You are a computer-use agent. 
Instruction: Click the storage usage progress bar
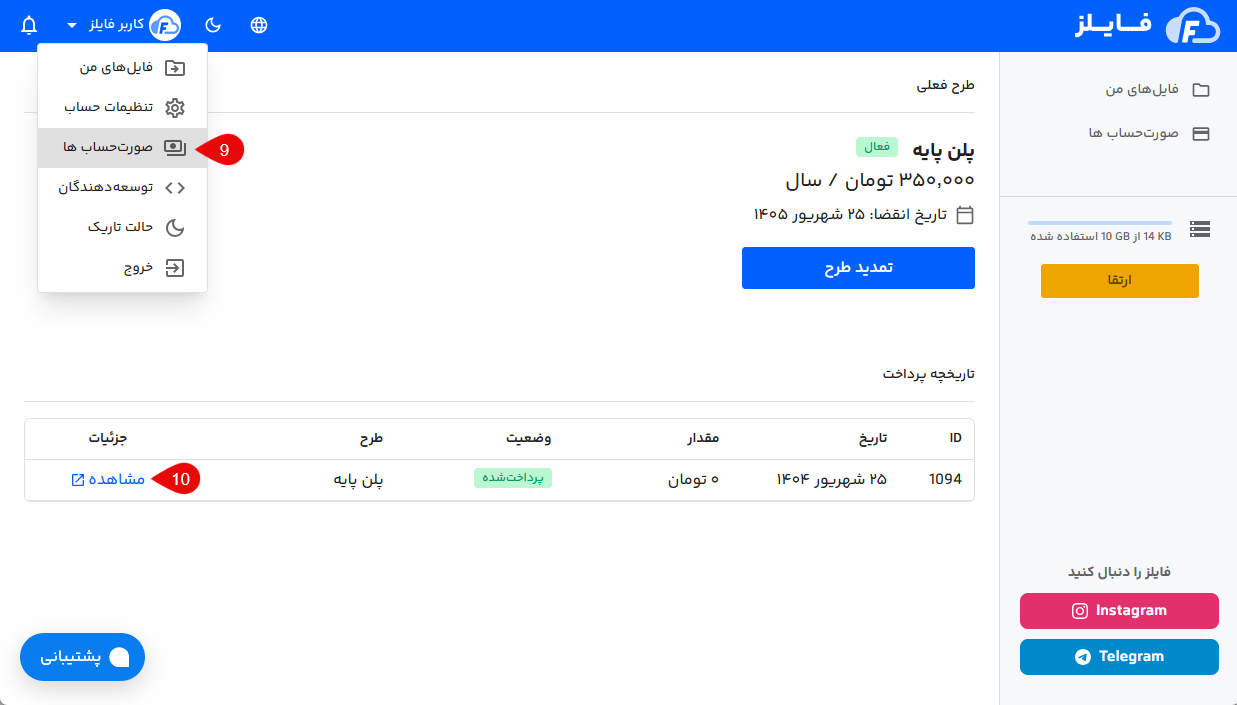1100,222
